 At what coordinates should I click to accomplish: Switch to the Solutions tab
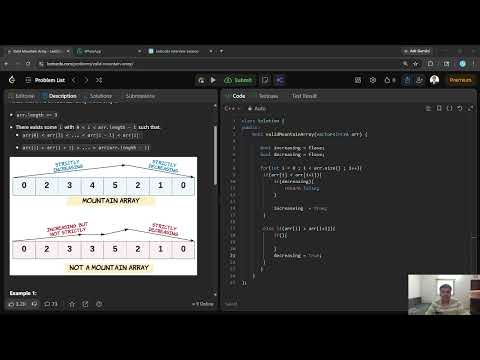tap(98, 96)
